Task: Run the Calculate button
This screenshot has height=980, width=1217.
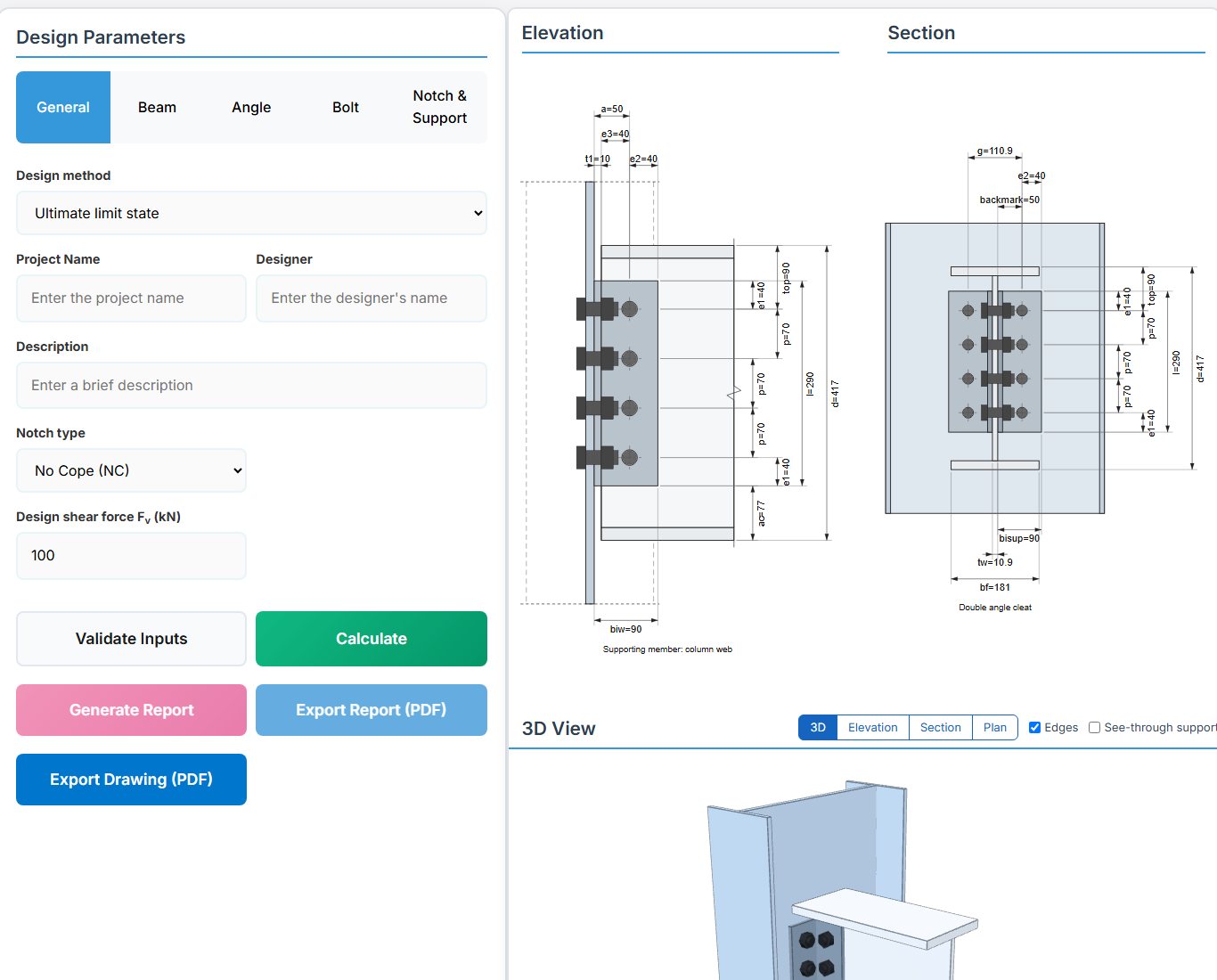Action: (372, 639)
